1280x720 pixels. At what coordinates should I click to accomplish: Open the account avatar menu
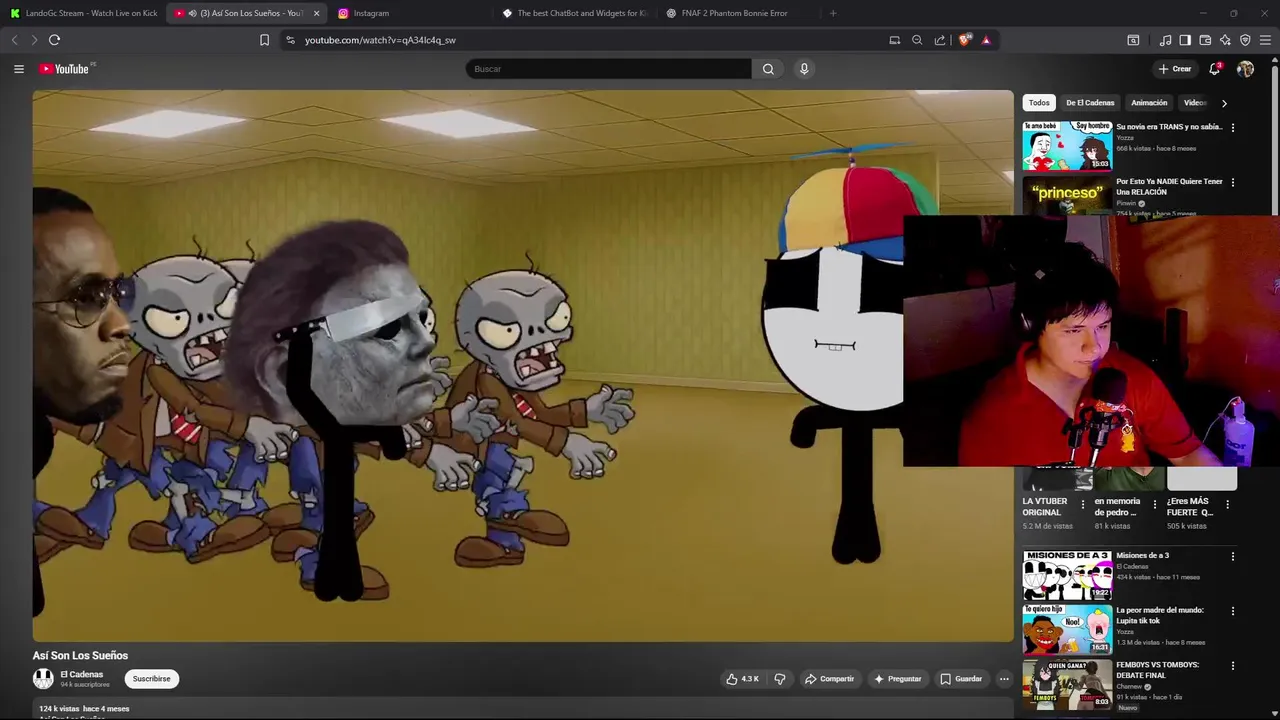[x=1245, y=69]
